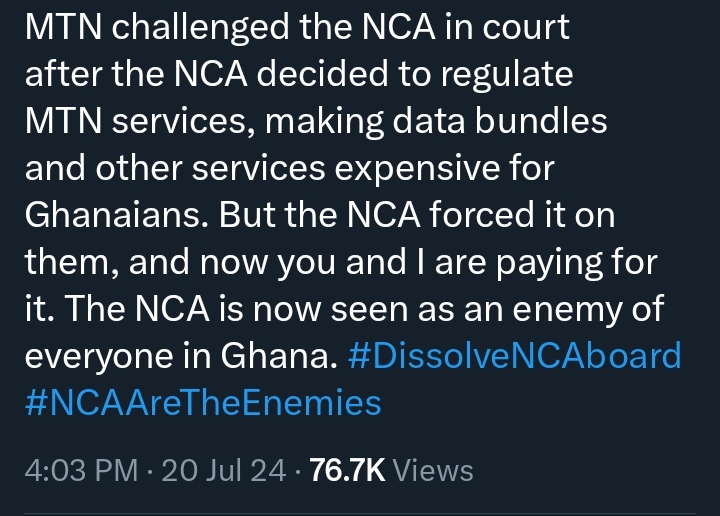Screen dimensions: 720x516
Task: Click the phrase 'data bundles' in the tweet
Action: click(x=500, y=121)
